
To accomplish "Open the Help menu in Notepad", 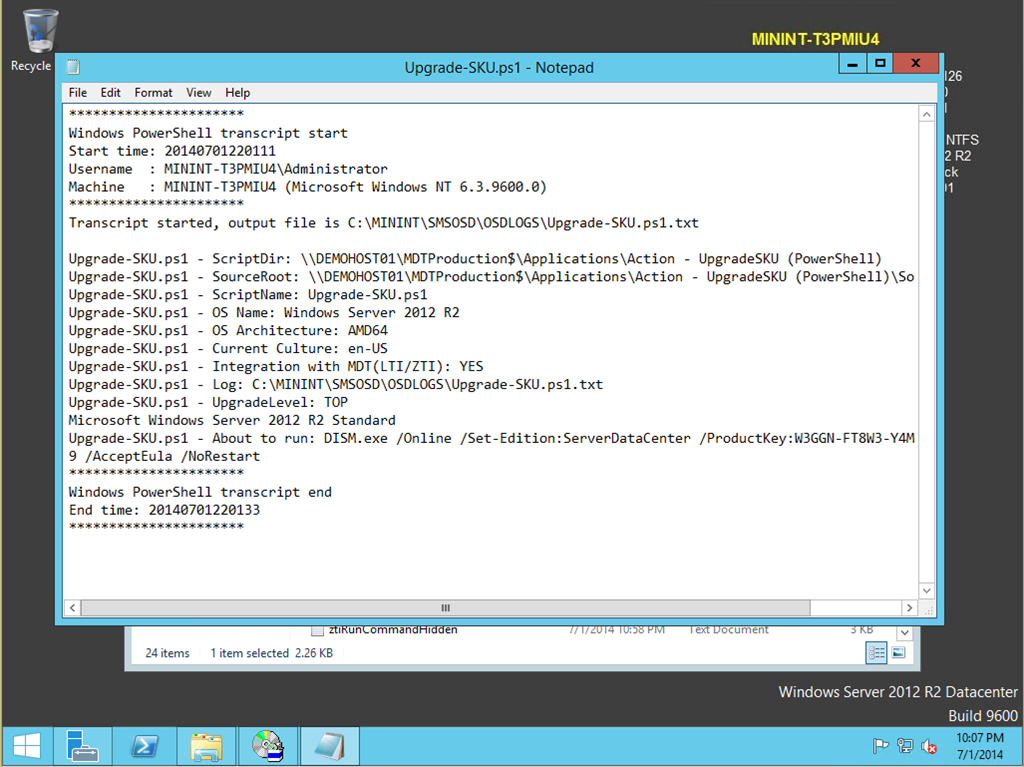I will click(237, 92).
